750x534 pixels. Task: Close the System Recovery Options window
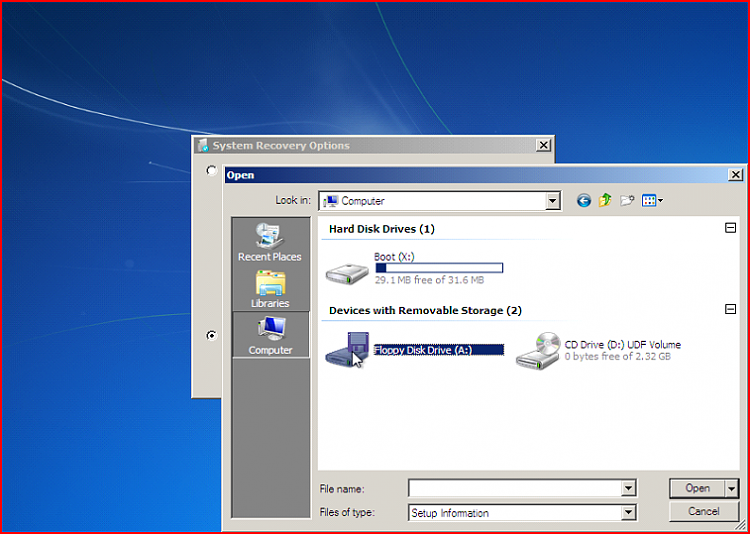(543, 145)
